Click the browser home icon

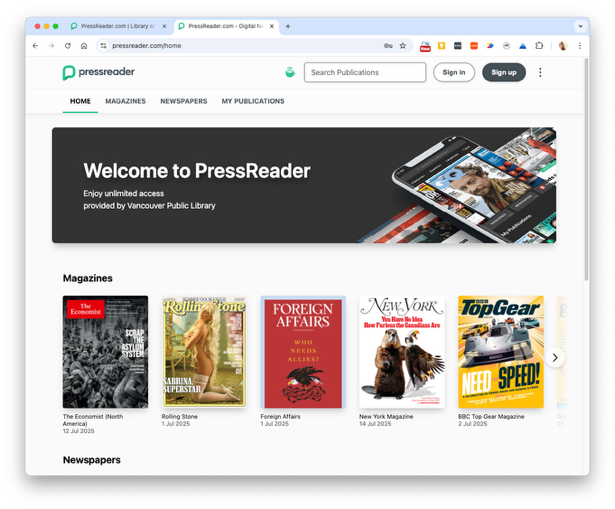pos(84,46)
